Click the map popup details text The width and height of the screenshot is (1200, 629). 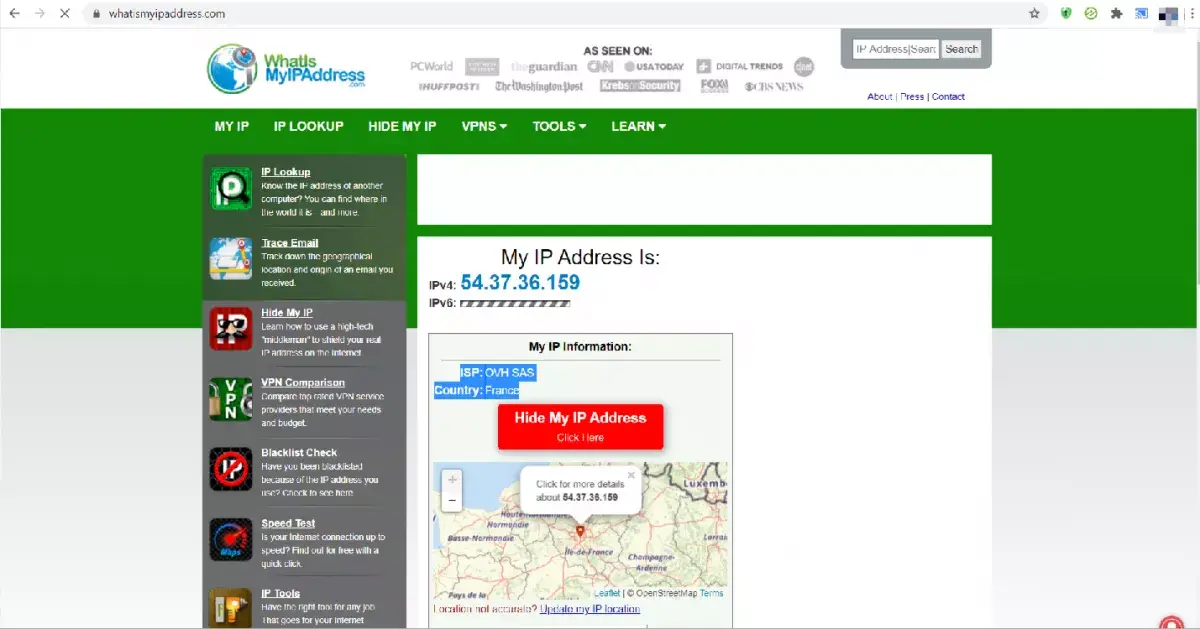click(580, 491)
